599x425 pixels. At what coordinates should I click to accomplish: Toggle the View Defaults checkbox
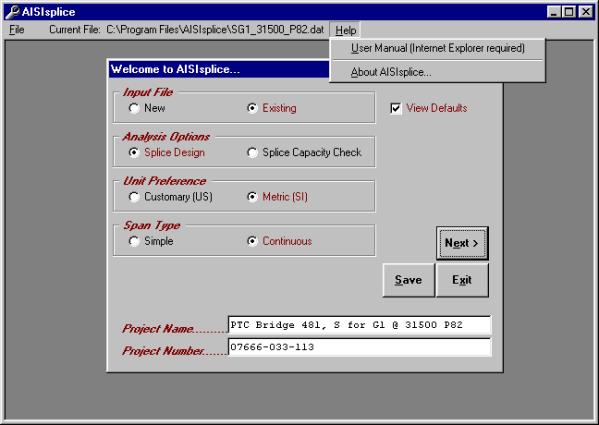click(x=396, y=108)
